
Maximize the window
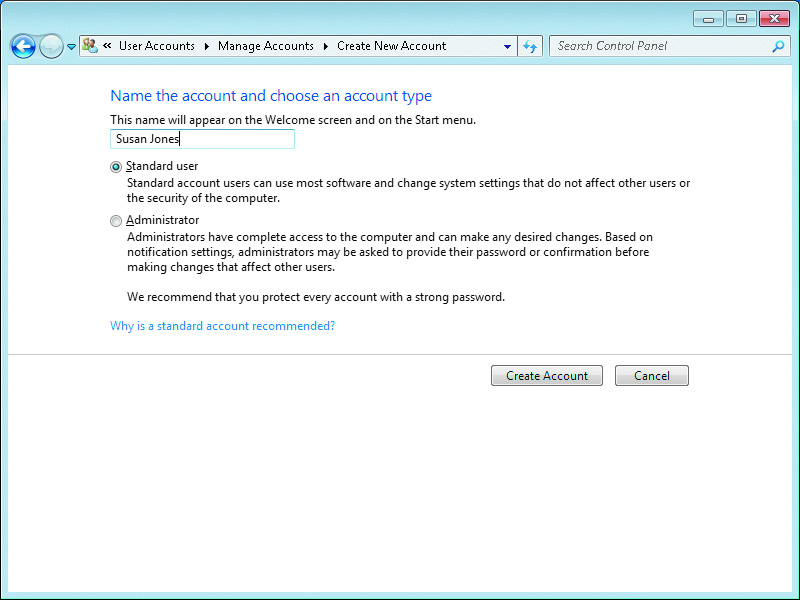click(741, 19)
